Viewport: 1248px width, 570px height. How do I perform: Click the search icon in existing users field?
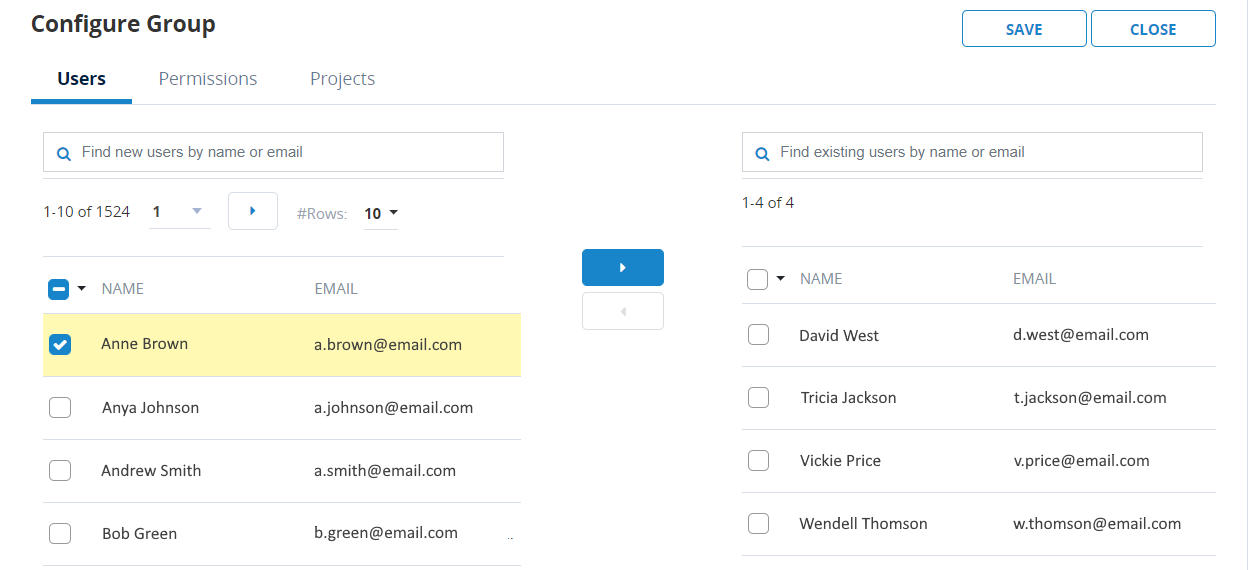point(762,154)
